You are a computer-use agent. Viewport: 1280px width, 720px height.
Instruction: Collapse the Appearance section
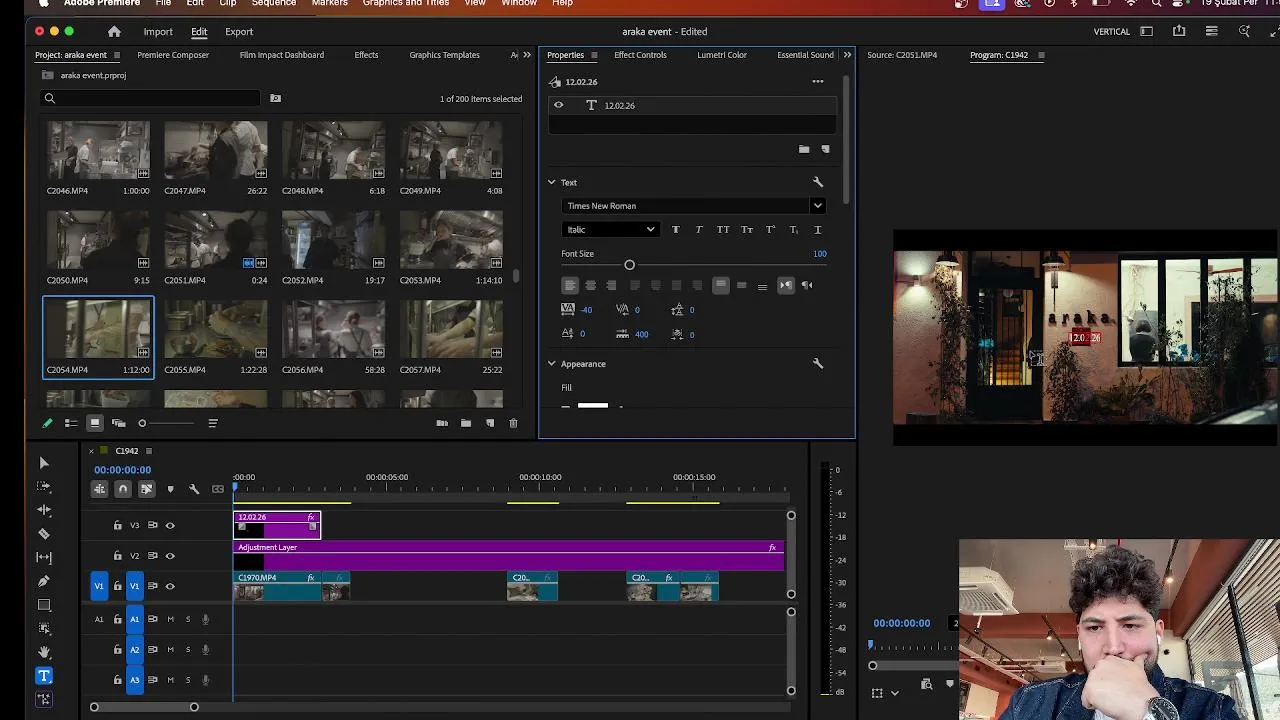point(551,364)
